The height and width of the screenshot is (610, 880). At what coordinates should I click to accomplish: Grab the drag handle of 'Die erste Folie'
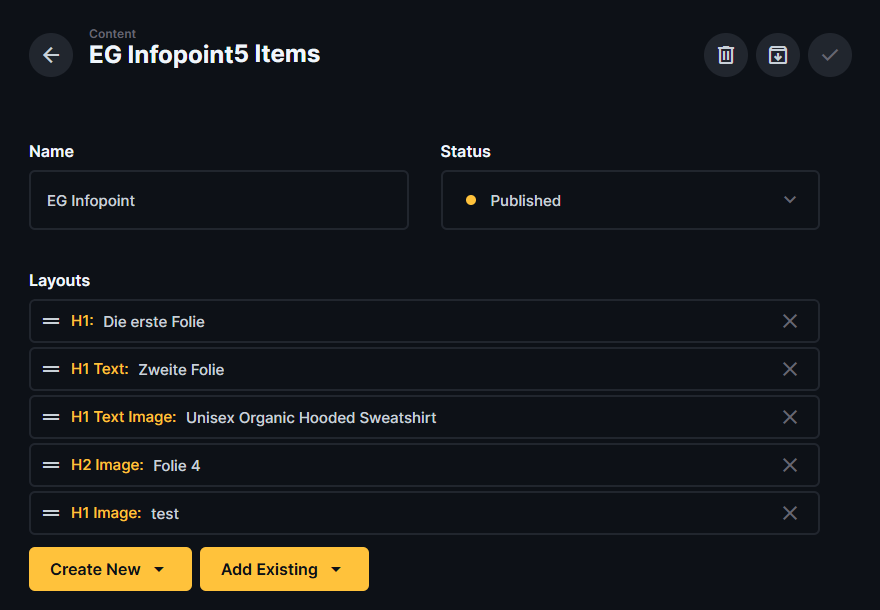(x=51, y=321)
